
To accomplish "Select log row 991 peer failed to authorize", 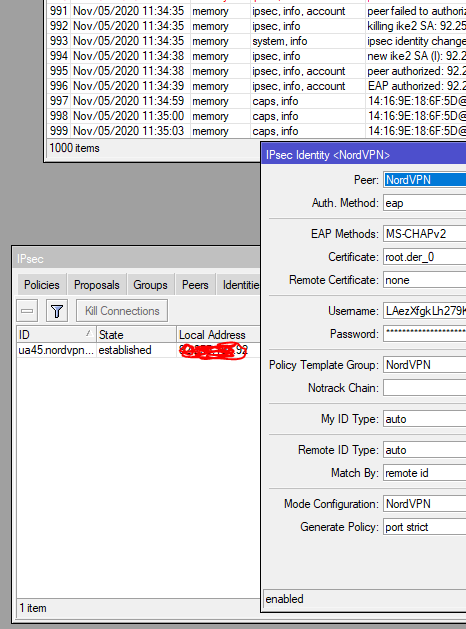I will pyautogui.click(x=257, y=11).
